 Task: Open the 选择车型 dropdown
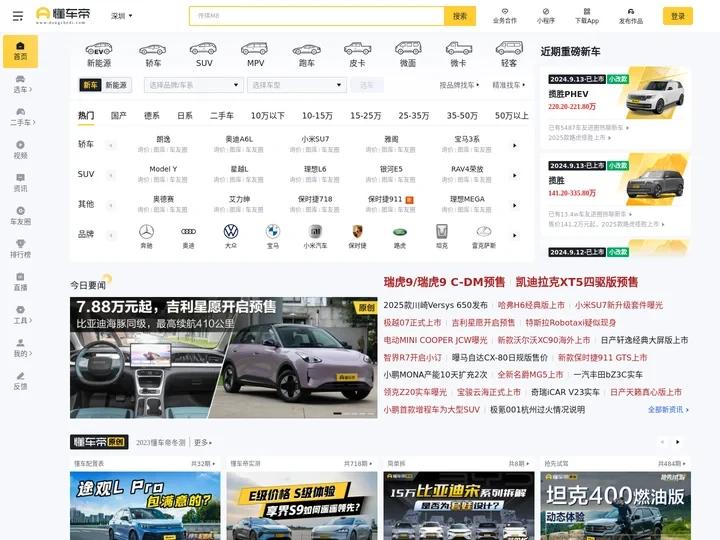297,85
